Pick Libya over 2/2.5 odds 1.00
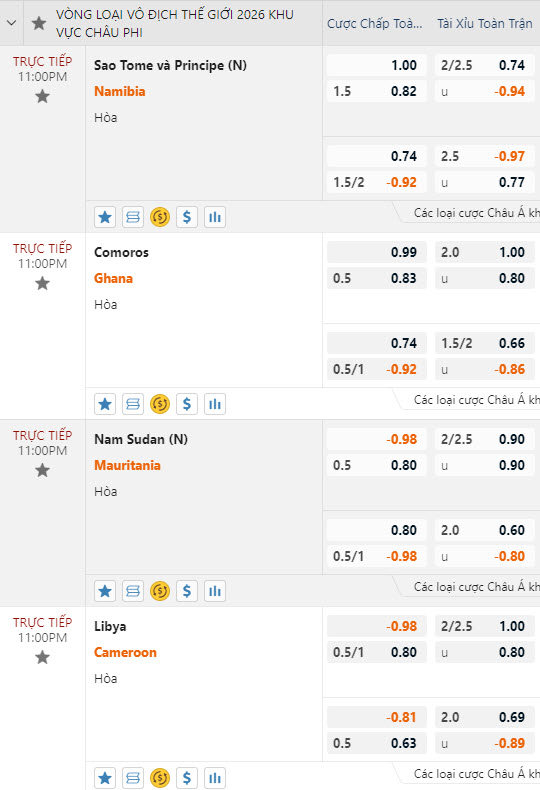The width and height of the screenshot is (540, 790). click(485, 626)
